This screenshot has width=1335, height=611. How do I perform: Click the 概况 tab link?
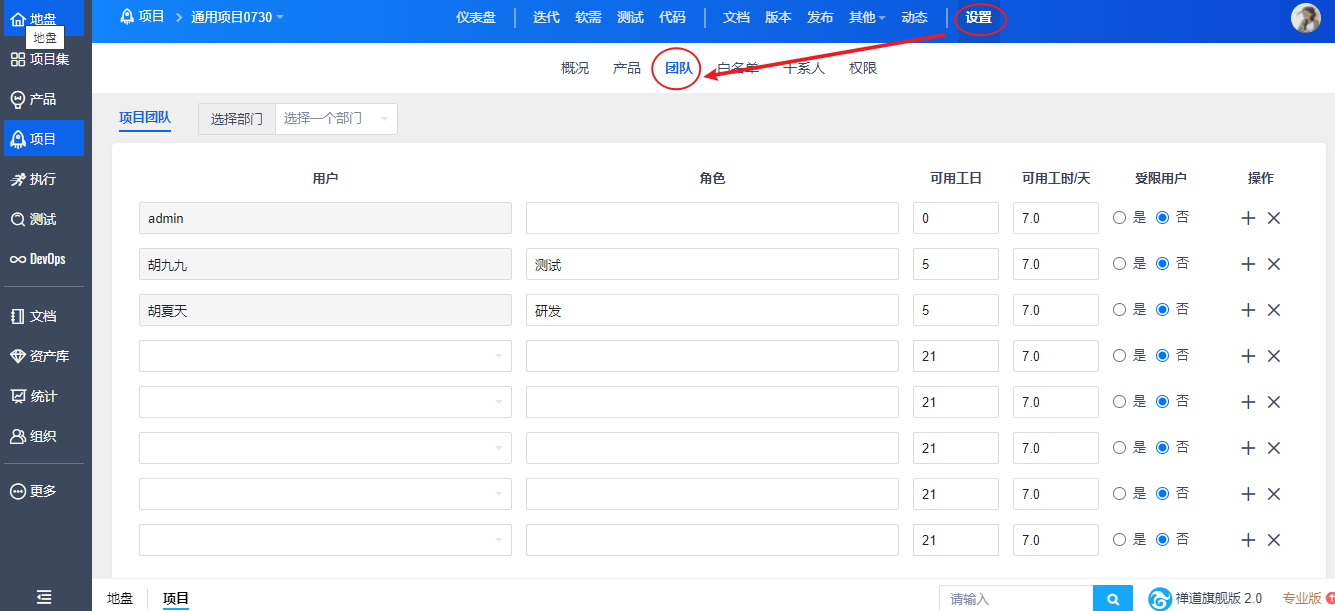click(x=575, y=68)
